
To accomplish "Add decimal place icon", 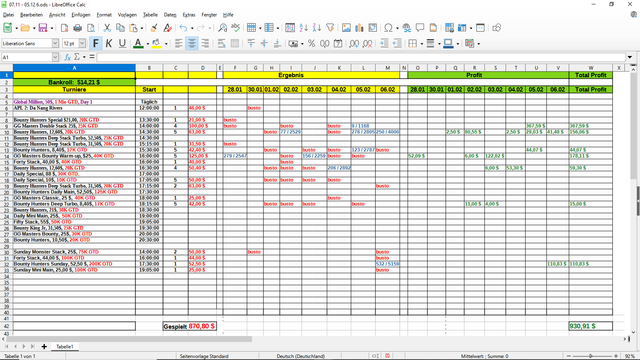I will click(x=354, y=43).
